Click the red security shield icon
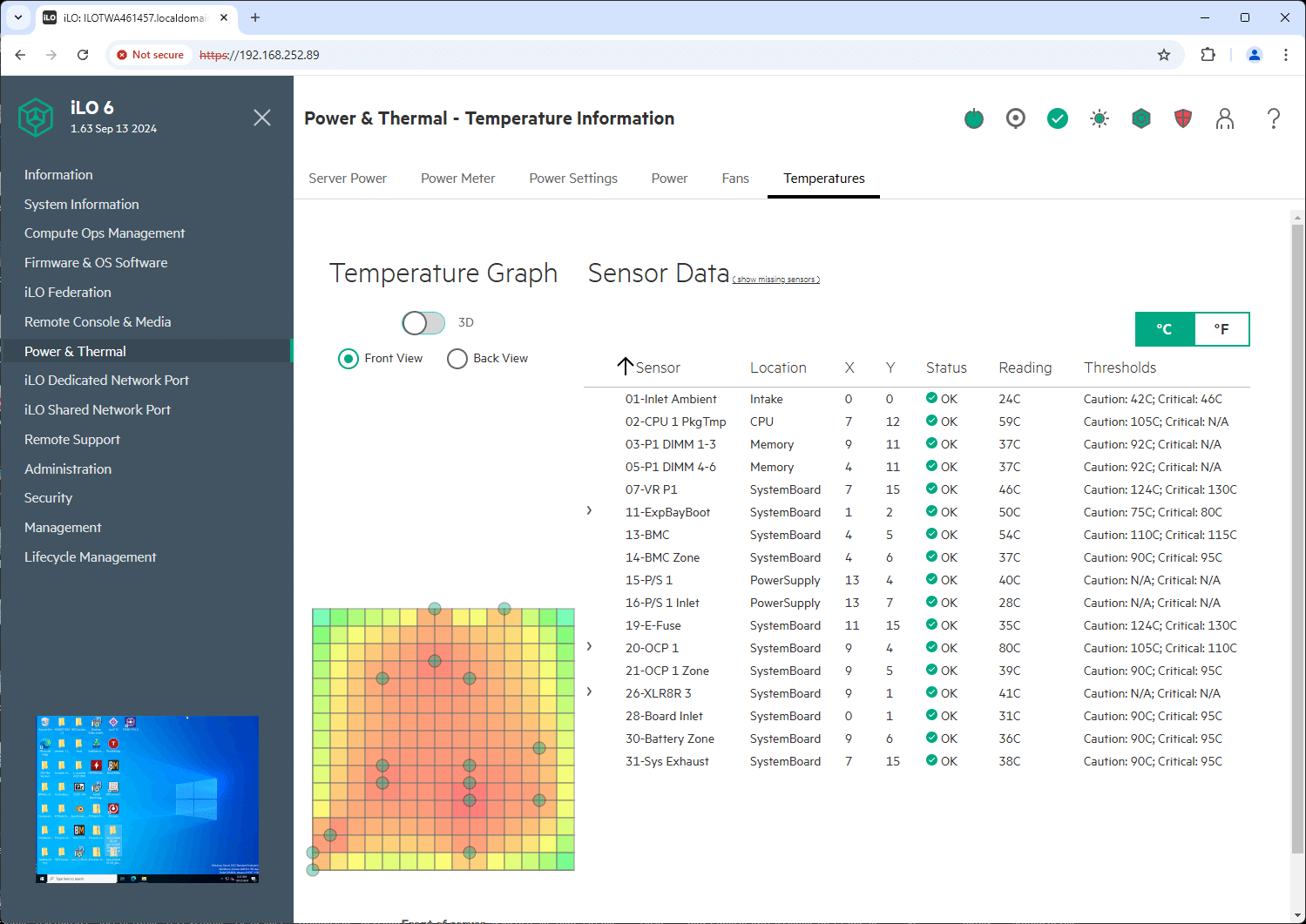This screenshot has height=924, width=1306. (x=1183, y=118)
